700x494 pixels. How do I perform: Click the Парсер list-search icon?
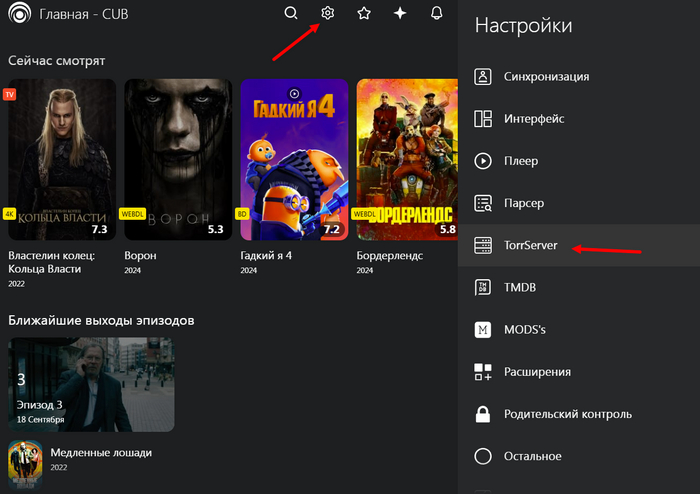click(x=483, y=203)
